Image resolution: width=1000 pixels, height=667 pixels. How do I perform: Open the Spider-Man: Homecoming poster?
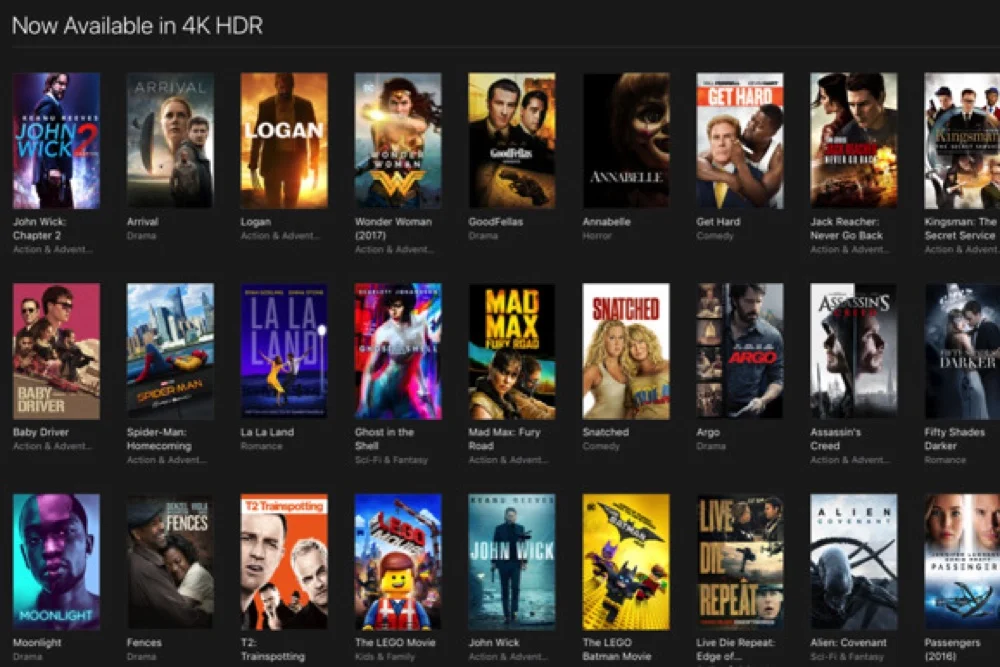[170, 351]
